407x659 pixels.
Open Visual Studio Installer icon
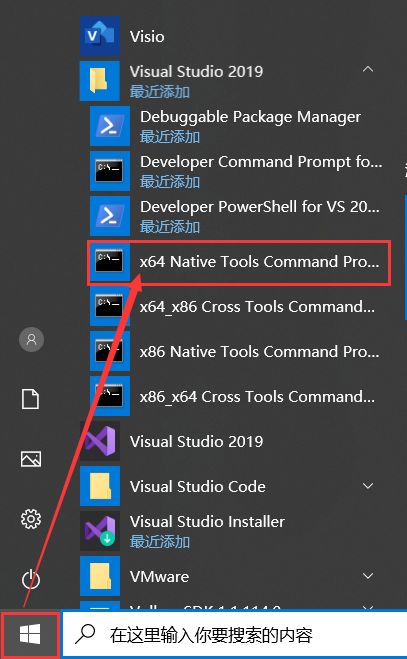click(100, 531)
